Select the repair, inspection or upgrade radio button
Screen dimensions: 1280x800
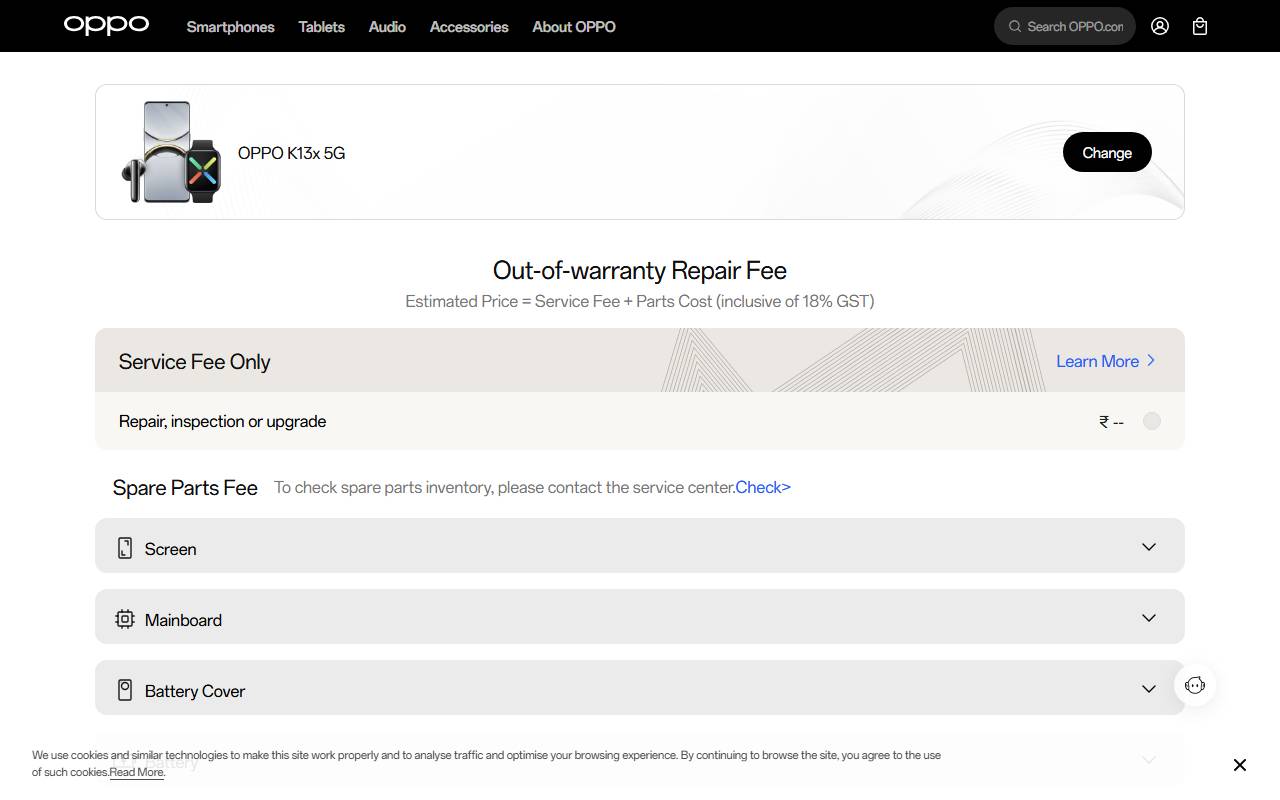pos(1152,421)
